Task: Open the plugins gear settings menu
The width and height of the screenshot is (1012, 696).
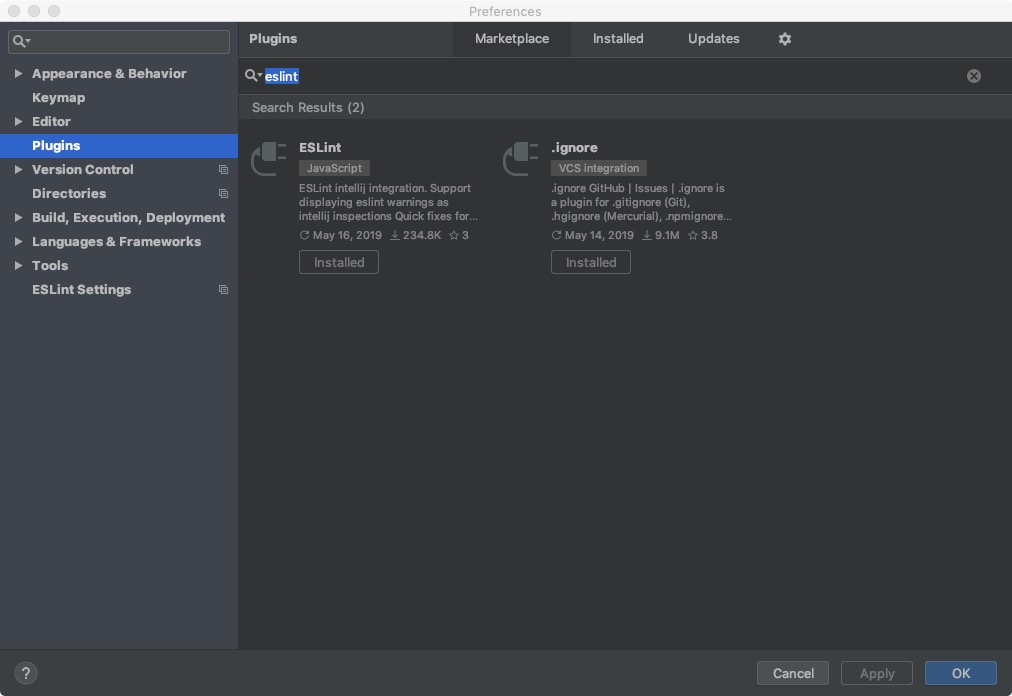Action: pyautogui.click(x=784, y=39)
